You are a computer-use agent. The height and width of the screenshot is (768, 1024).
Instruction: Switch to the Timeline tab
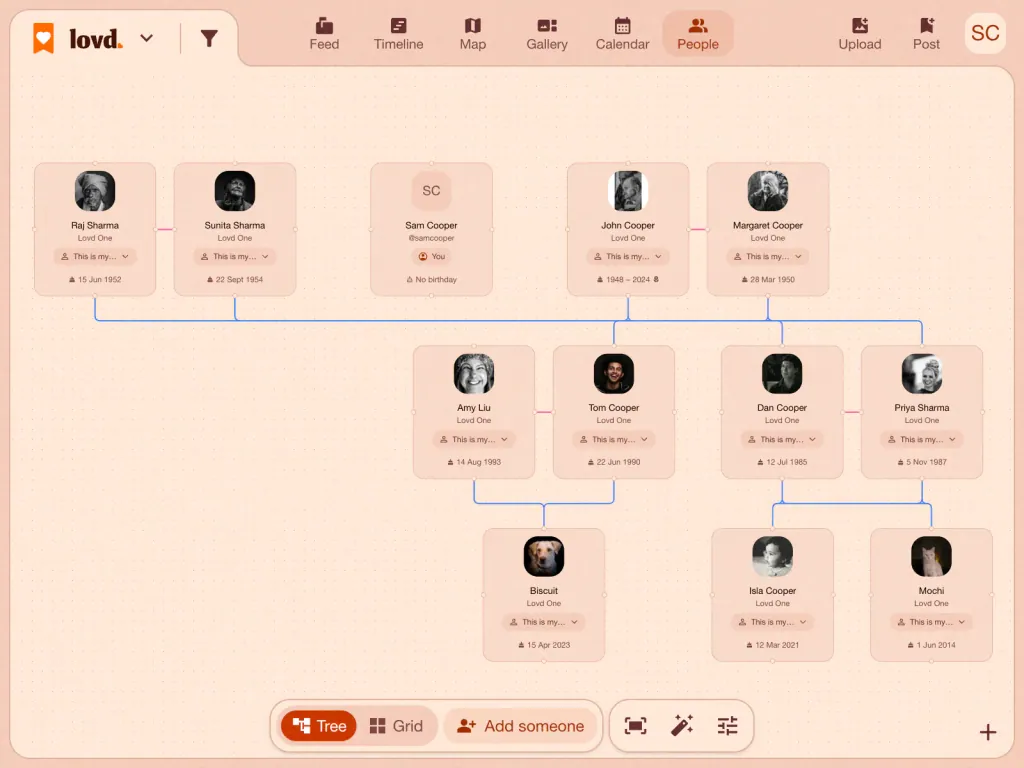click(398, 35)
